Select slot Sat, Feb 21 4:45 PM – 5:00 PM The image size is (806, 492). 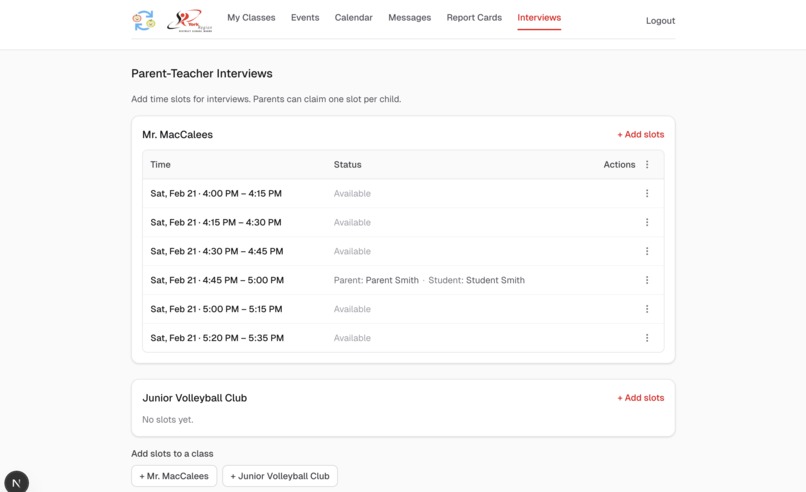click(217, 280)
